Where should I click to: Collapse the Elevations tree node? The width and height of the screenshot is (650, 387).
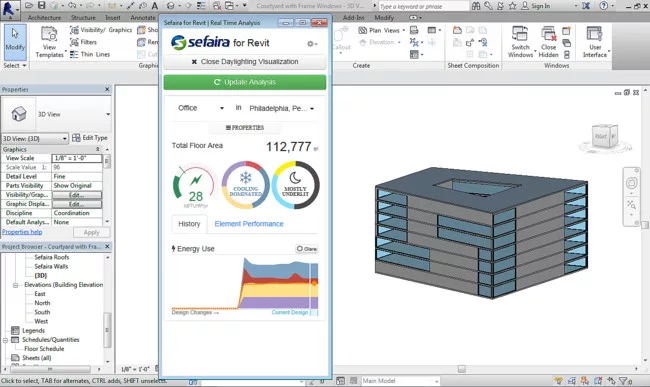click(x=15, y=285)
